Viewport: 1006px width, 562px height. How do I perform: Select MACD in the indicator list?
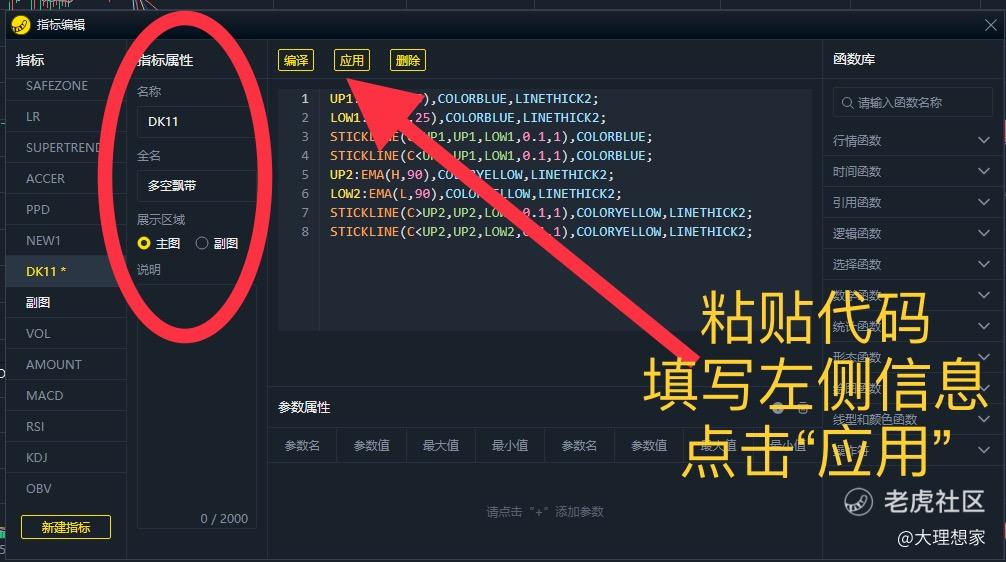coord(45,395)
